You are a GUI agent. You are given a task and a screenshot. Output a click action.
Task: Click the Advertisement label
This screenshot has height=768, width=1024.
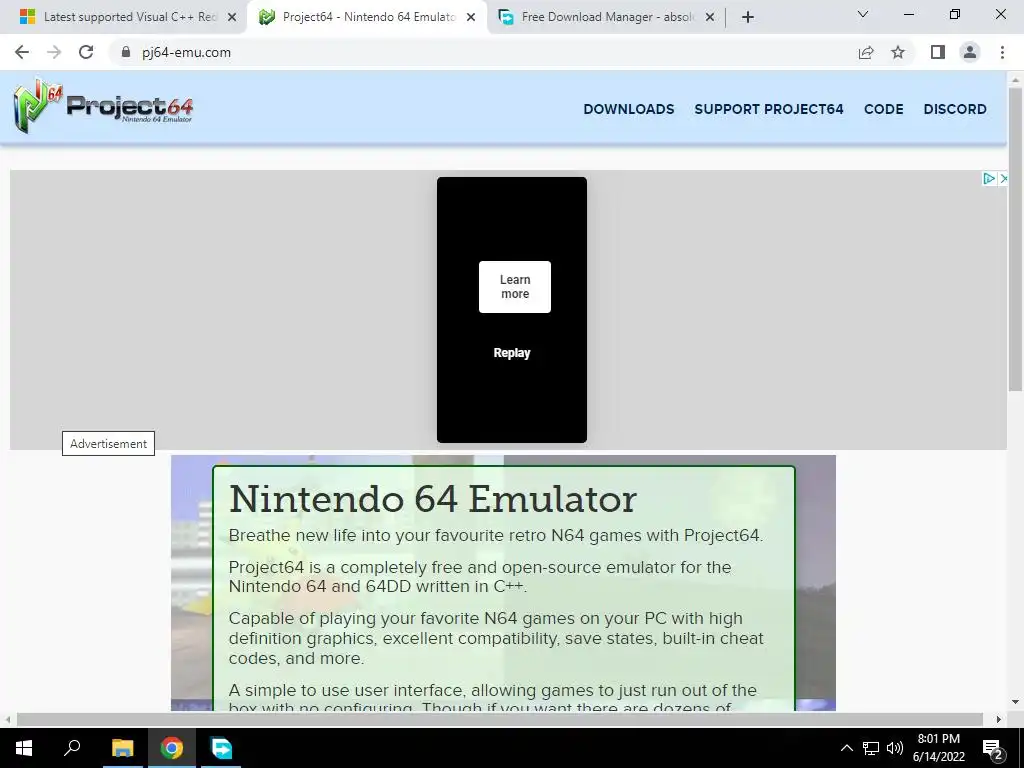click(108, 443)
